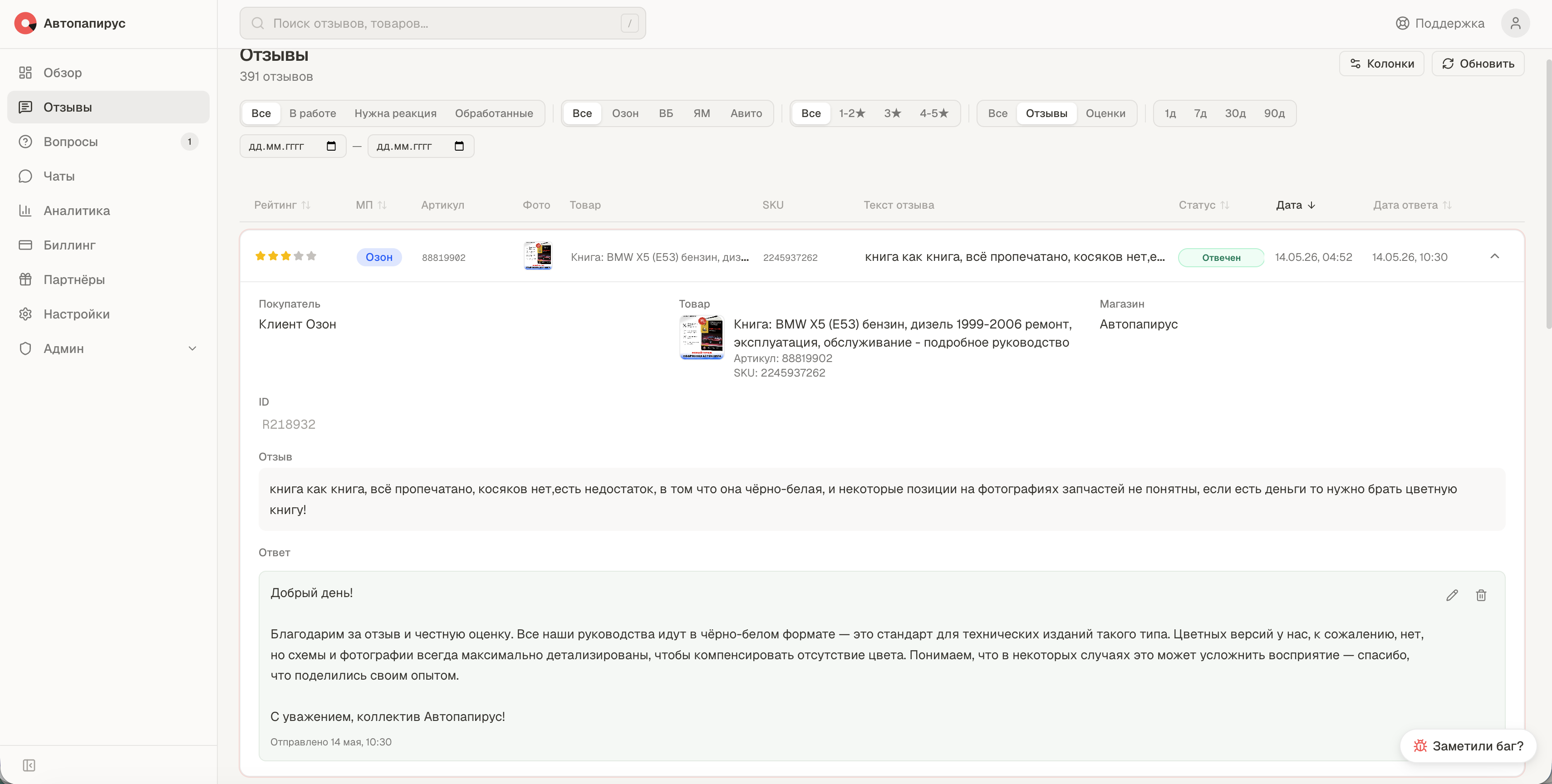Select marketplace filter ВБ
This screenshot has width=1552, height=784.
(666, 113)
